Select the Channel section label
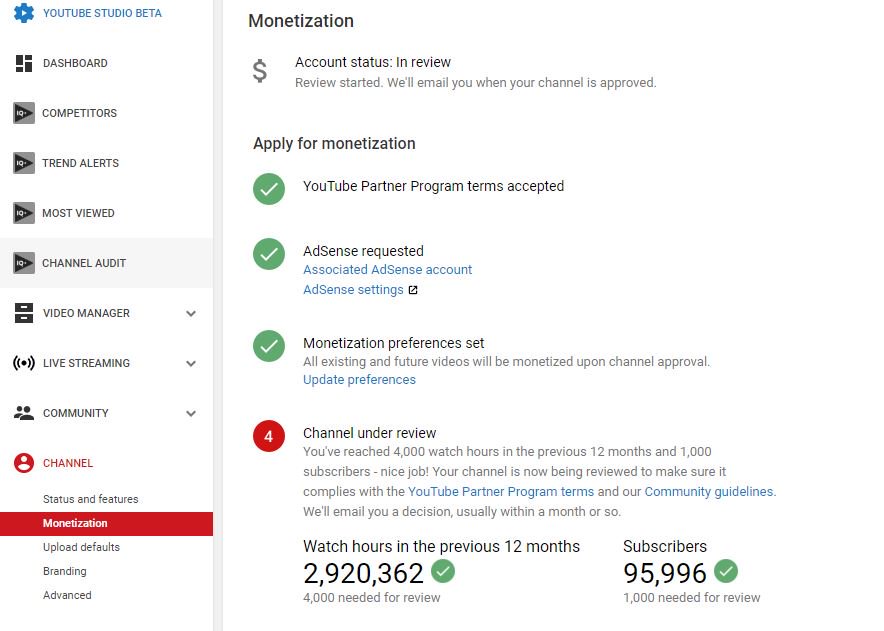Viewport: 884px width, 631px height. [x=68, y=463]
